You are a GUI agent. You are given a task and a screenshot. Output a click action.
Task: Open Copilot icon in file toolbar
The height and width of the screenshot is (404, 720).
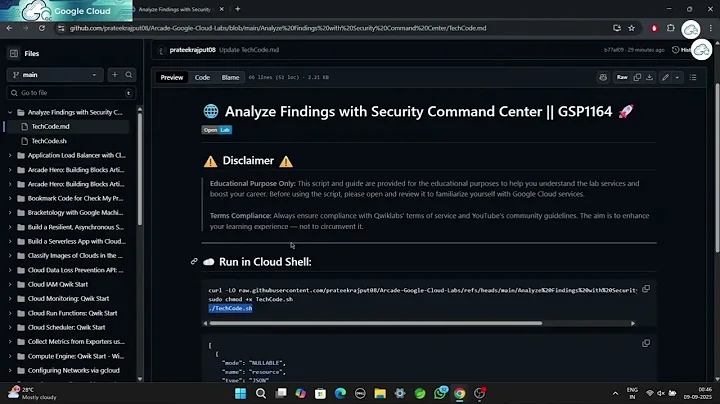click(603, 78)
